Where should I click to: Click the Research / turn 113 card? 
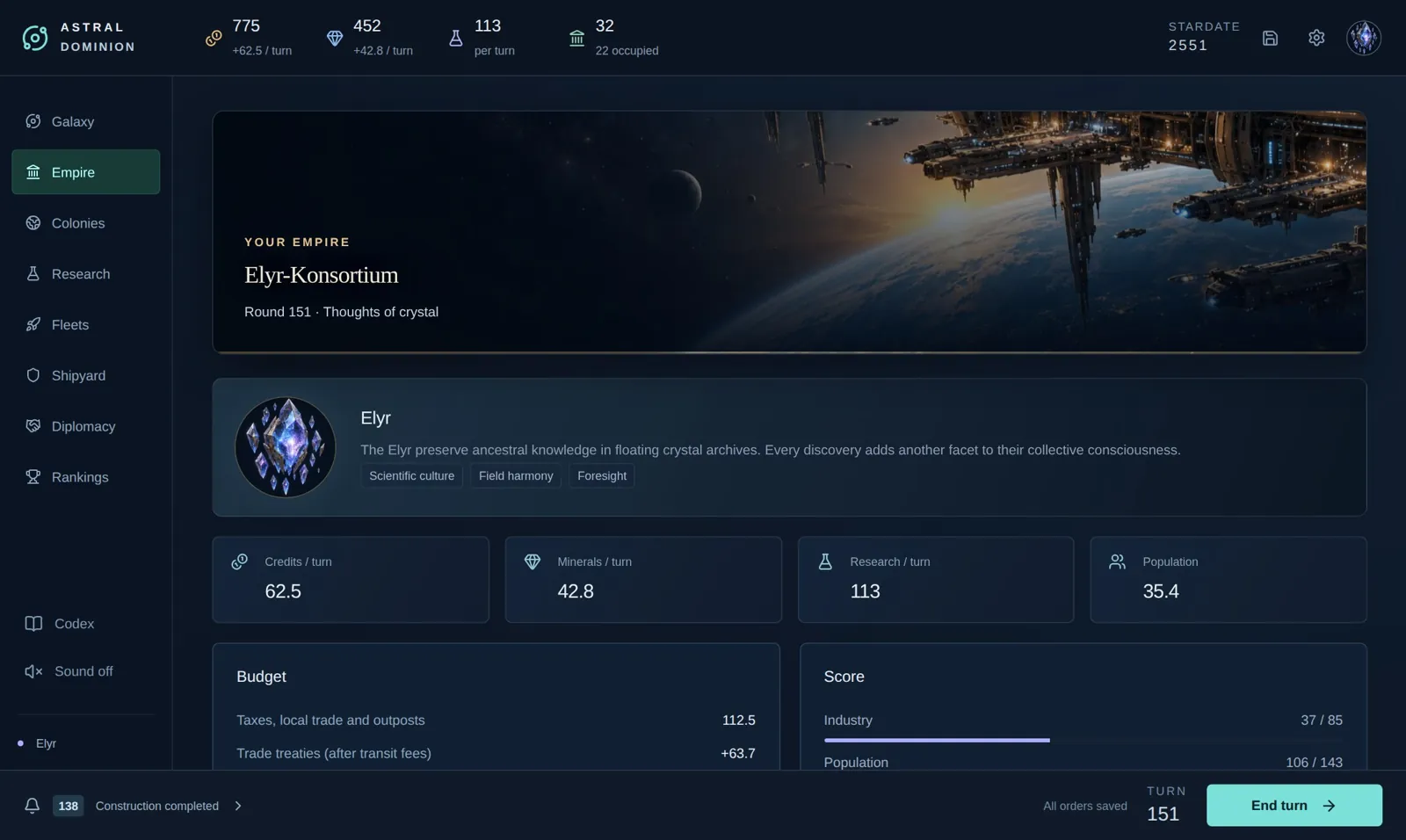pyautogui.click(x=936, y=580)
